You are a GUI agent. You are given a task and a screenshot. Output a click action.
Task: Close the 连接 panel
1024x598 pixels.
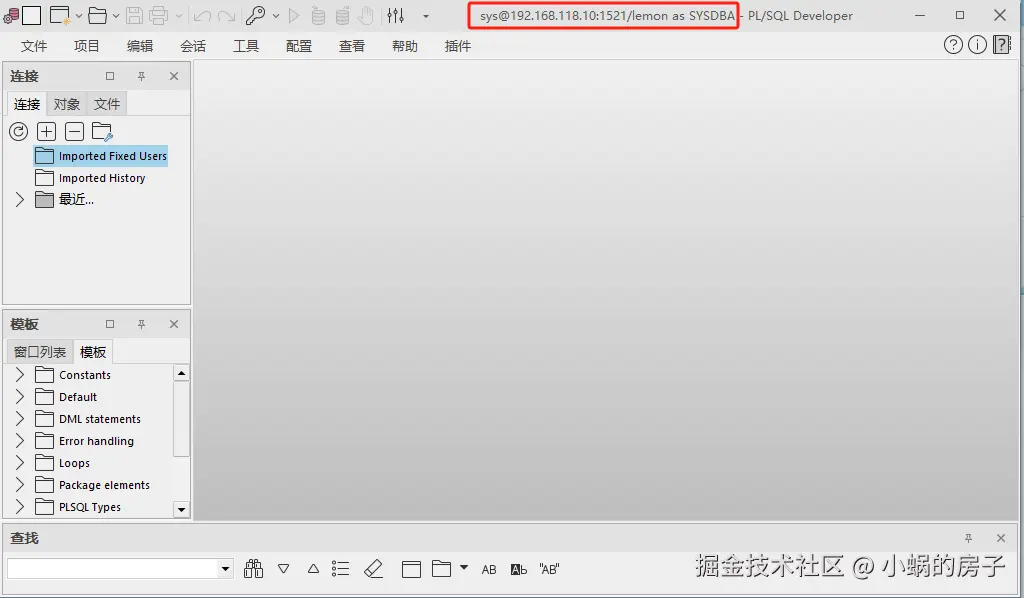(x=174, y=76)
